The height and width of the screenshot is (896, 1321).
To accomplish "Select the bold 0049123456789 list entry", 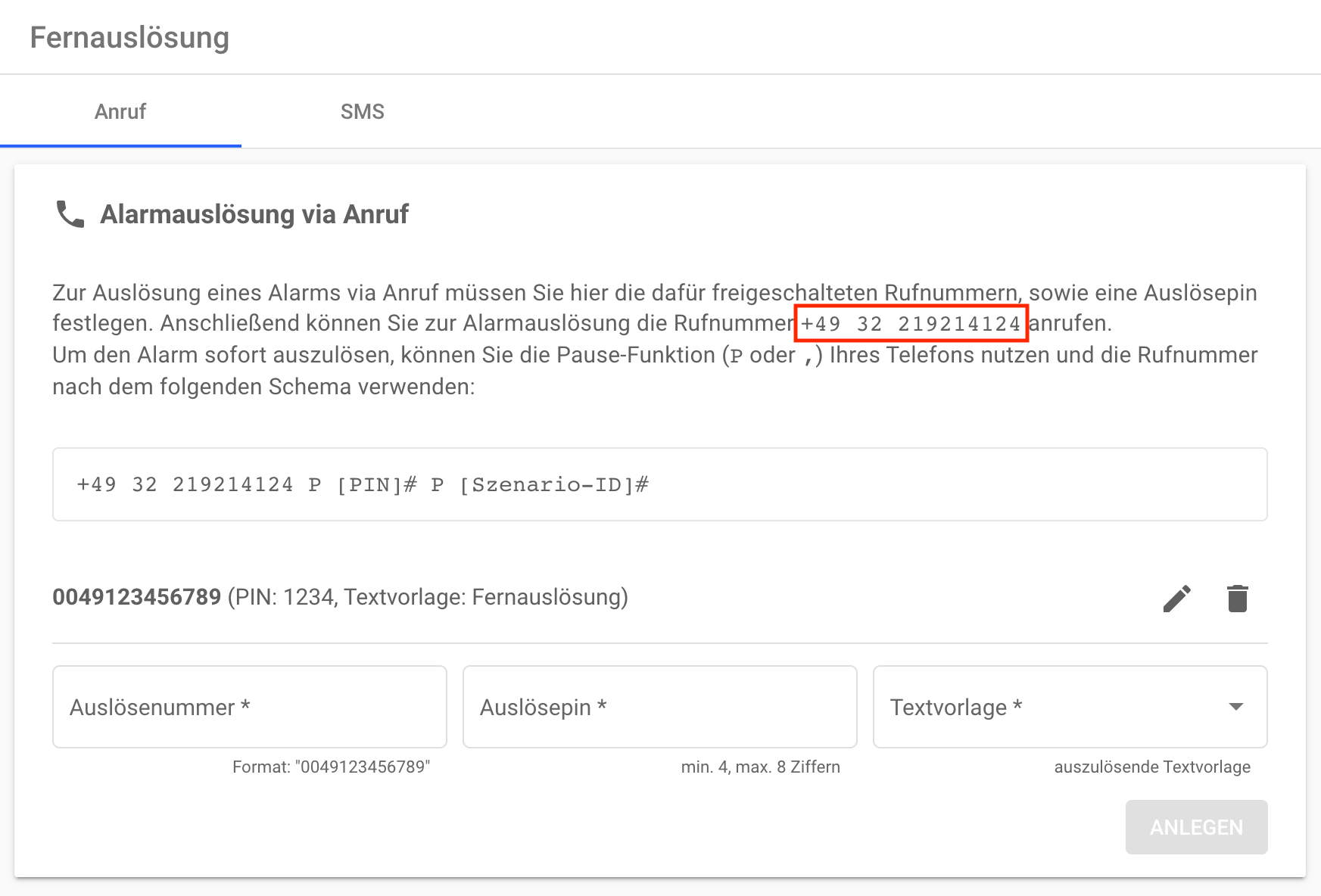I will 136,597.
